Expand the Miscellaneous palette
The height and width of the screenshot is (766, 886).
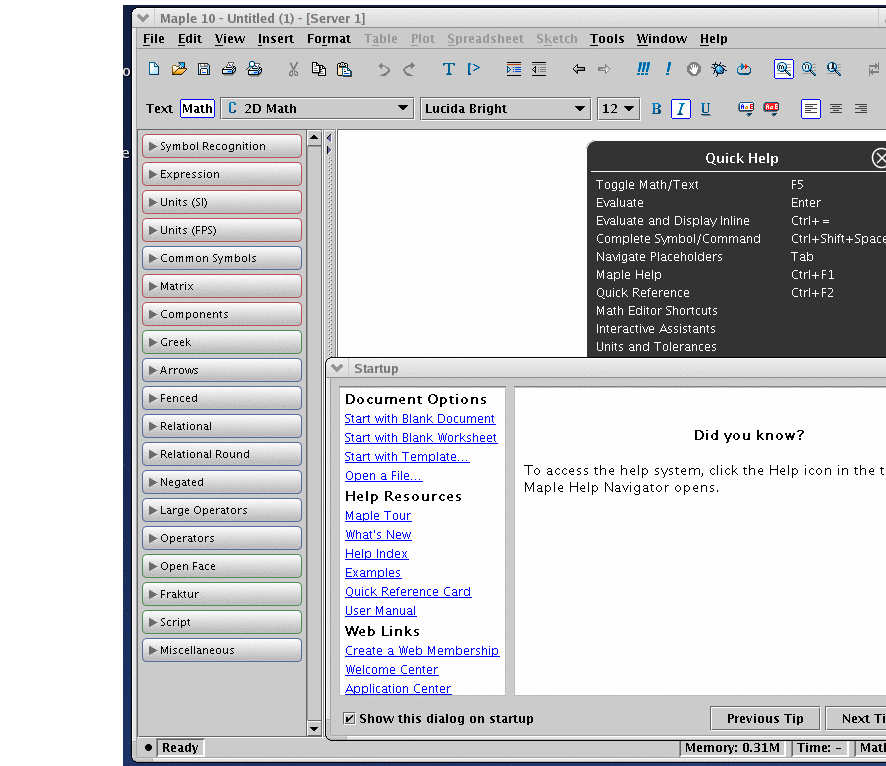click(x=222, y=650)
